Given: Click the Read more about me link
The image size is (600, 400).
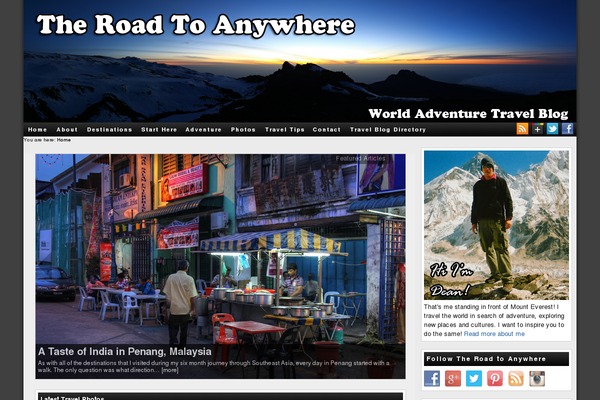Looking at the screenshot, I should pos(494,334).
